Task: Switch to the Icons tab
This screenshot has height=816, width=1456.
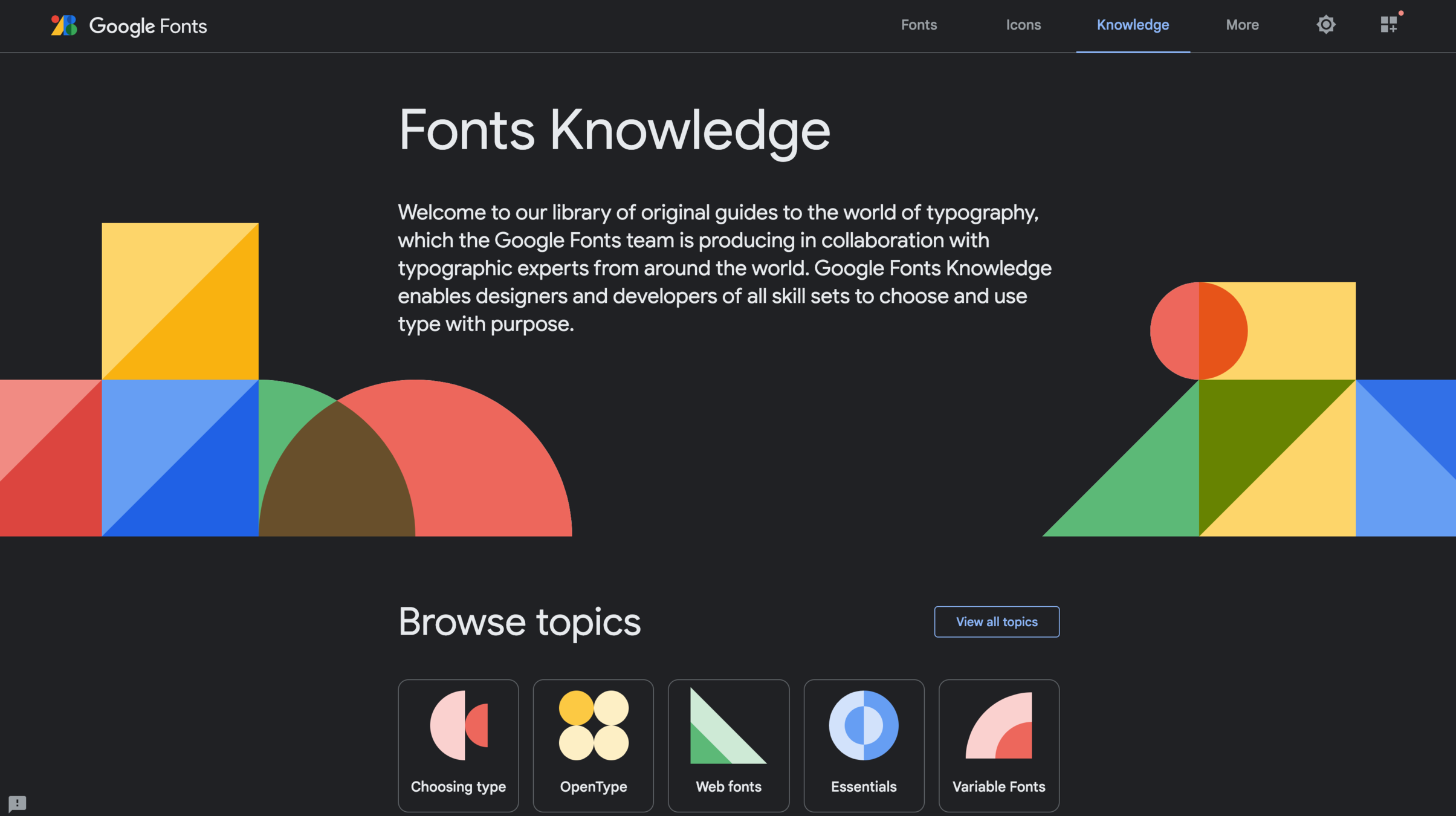Action: (x=1023, y=25)
